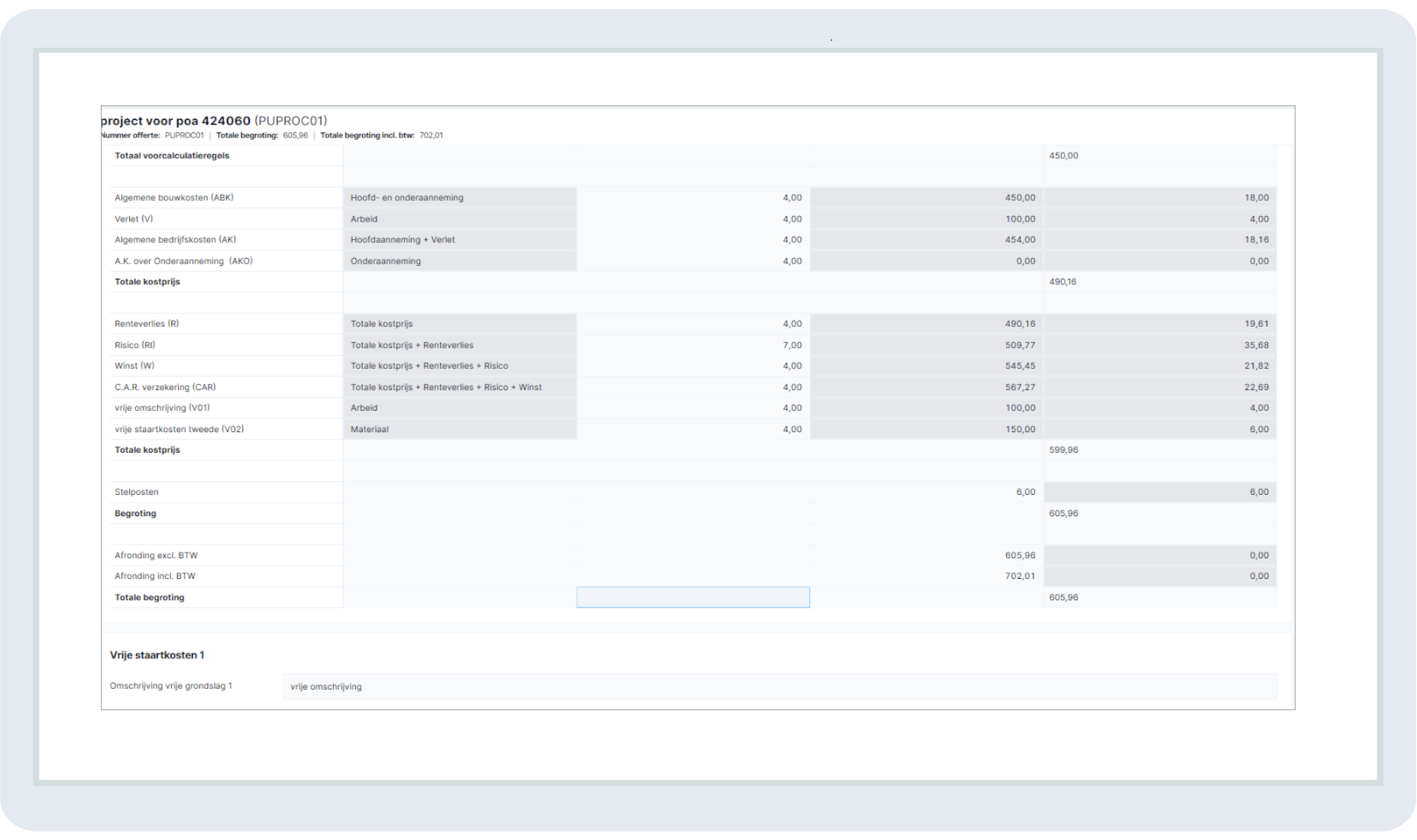Click the 'Vrije staartkosten 1' section heading
This screenshot has width=1417, height=840.
[157, 655]
